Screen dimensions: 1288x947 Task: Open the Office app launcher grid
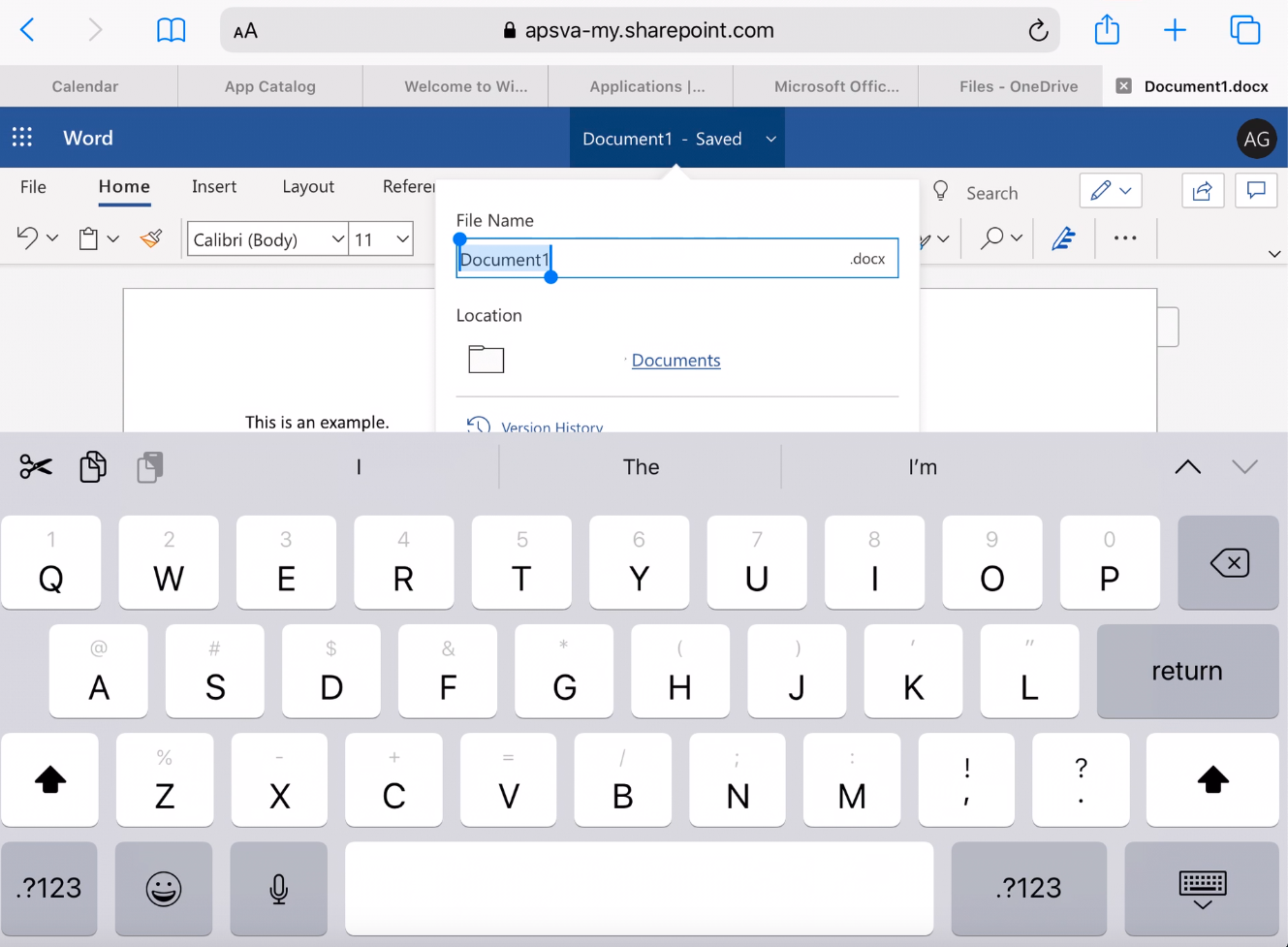click(x=22, y=138)
